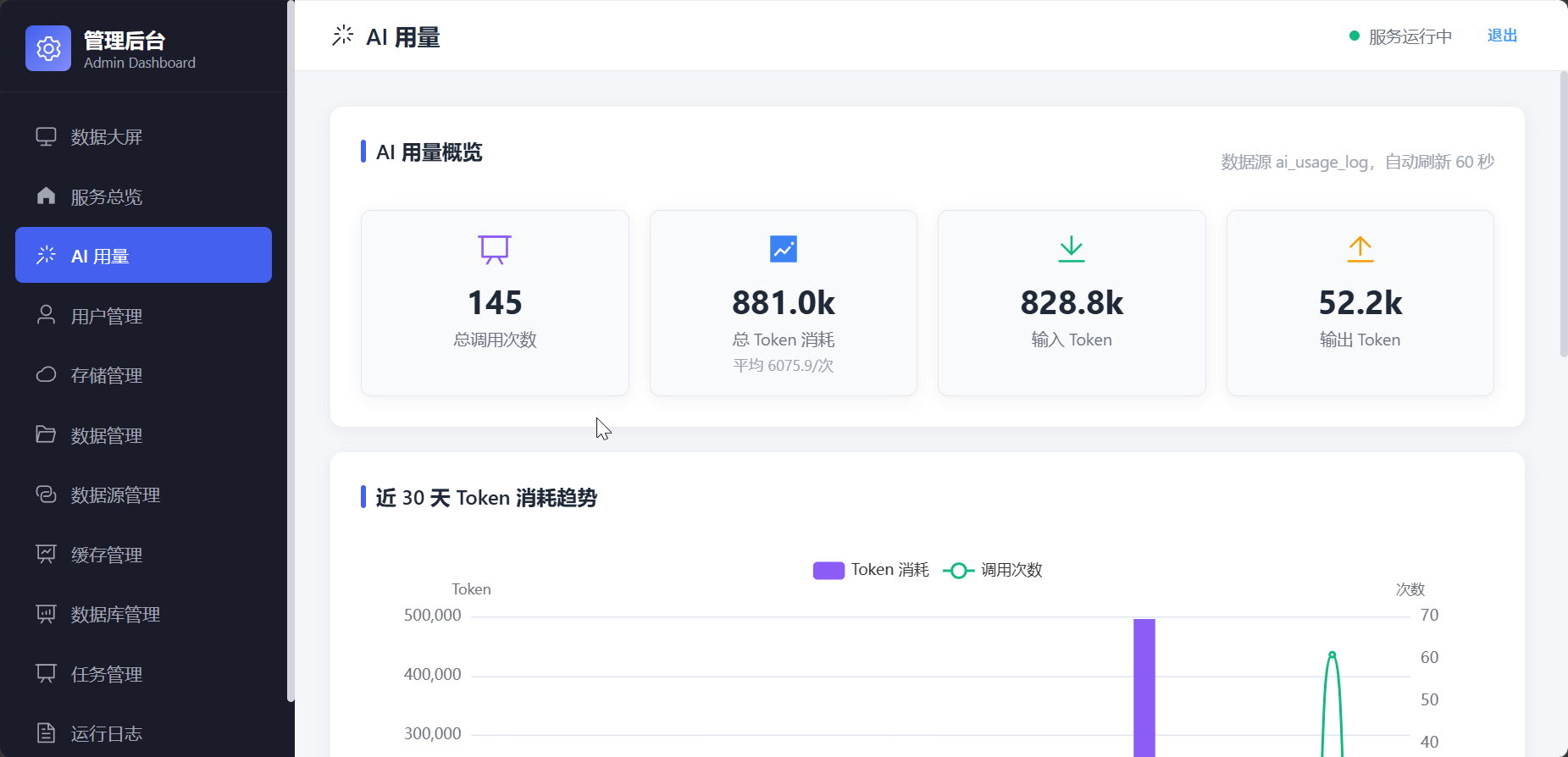Click the green 调用次数 peak data point
The image size is (1568, 757).
pos(1333,655)
